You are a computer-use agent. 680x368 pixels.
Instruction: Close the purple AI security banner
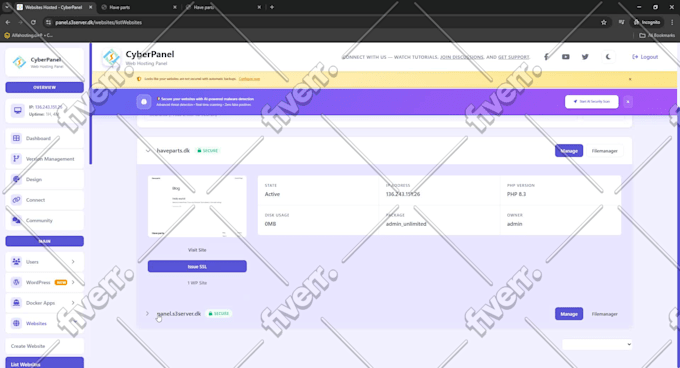point(628,101)
